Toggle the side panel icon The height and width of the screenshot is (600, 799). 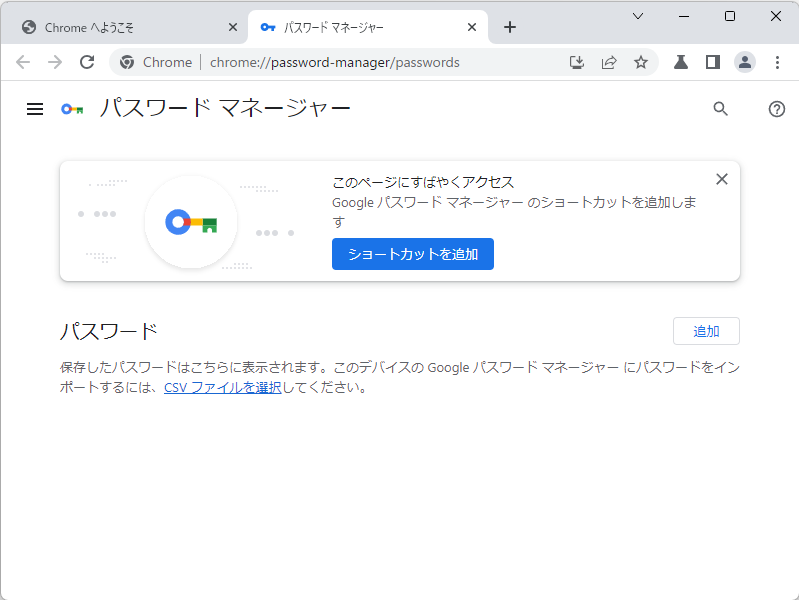pos(713,62)
